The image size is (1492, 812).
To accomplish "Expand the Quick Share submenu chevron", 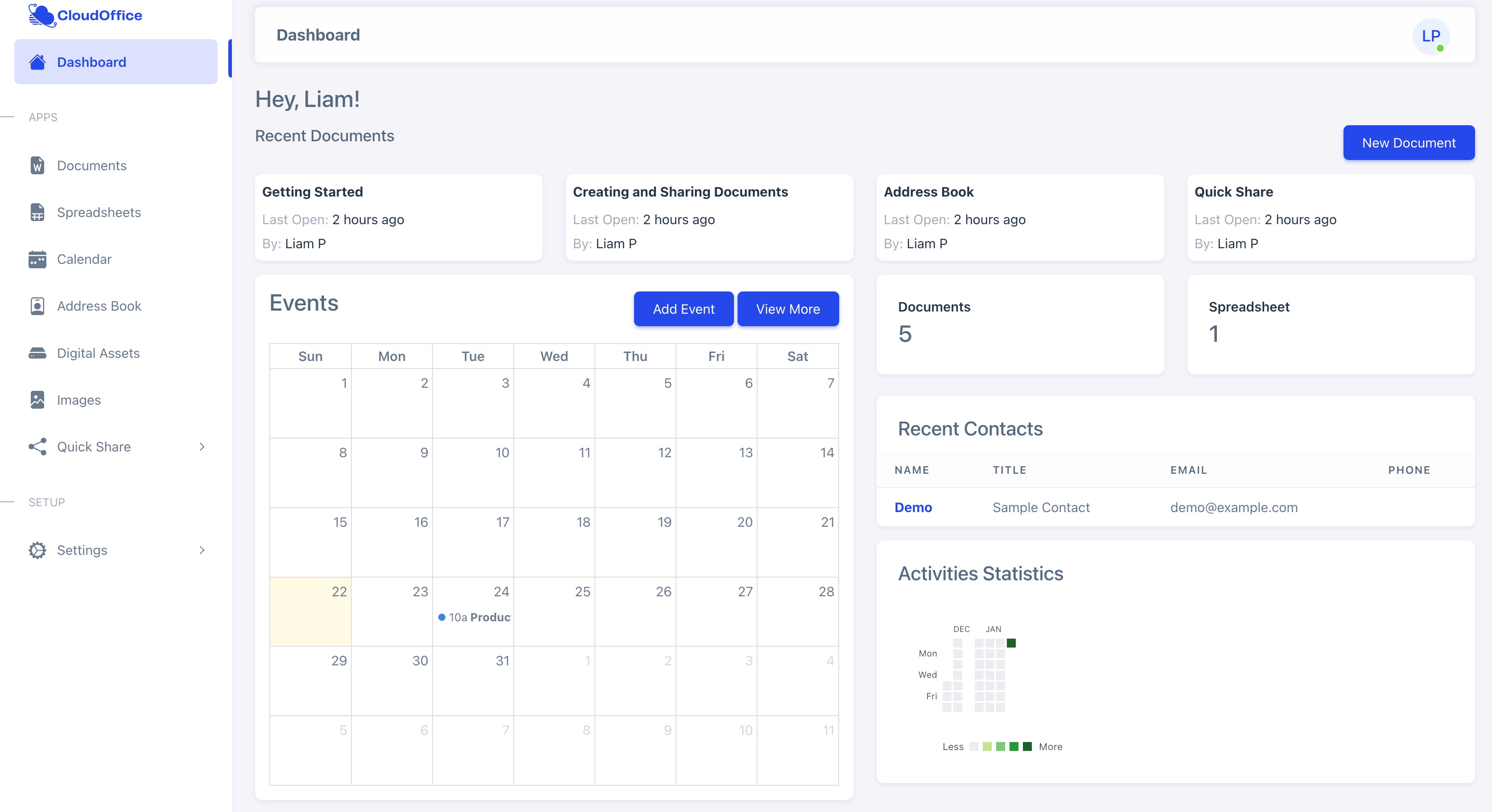I will coord(202,447).
